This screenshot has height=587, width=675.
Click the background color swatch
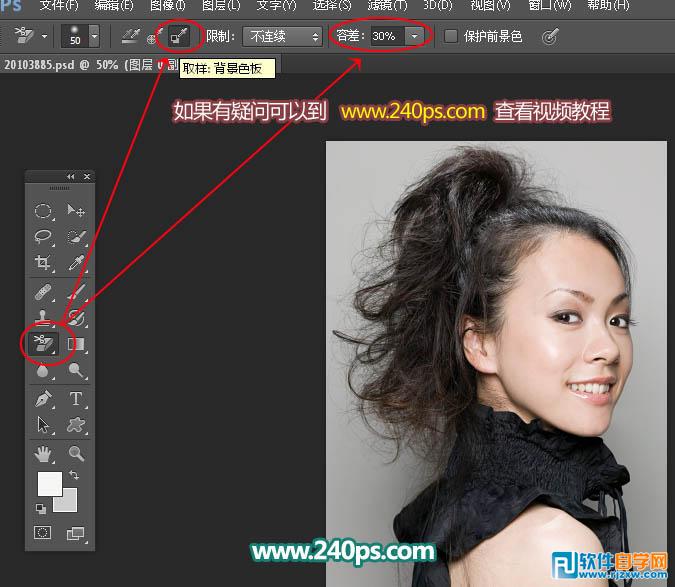(x=68, y=502)
